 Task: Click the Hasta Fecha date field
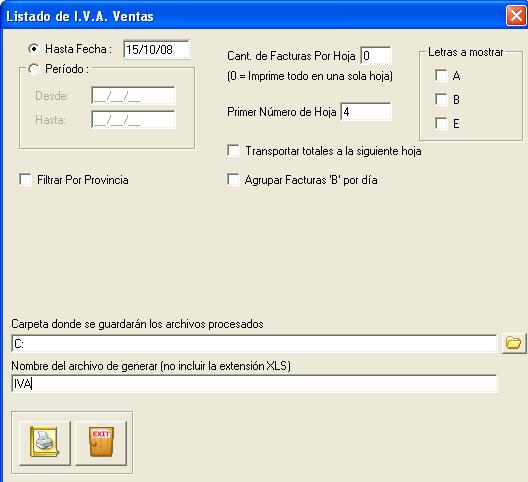tap(157, 50)
